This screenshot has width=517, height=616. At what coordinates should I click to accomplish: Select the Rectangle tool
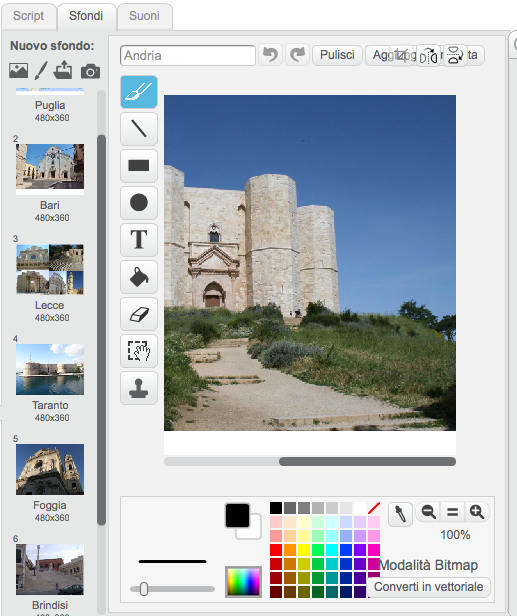(139, 166)
